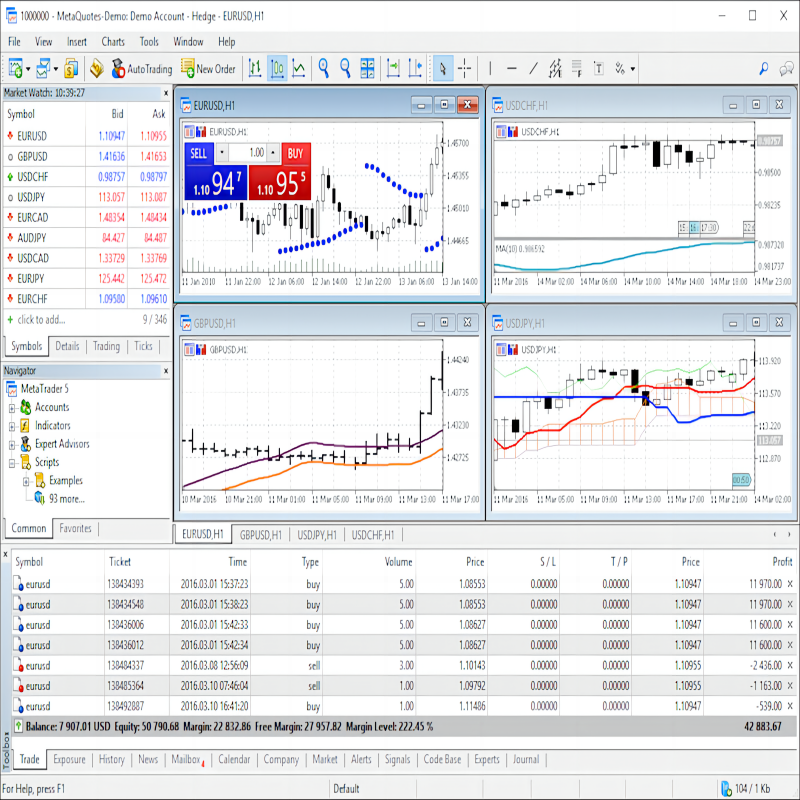
Task: Switch to the GBPUSD,H1 chart tab
Action: [261, 535]
